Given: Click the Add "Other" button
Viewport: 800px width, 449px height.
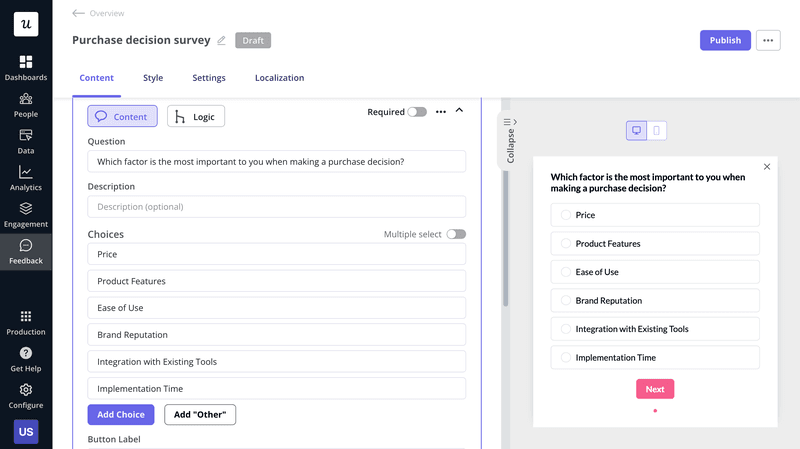Looking at the screenshot, I should pyautogui.click(x=200, y=415).
